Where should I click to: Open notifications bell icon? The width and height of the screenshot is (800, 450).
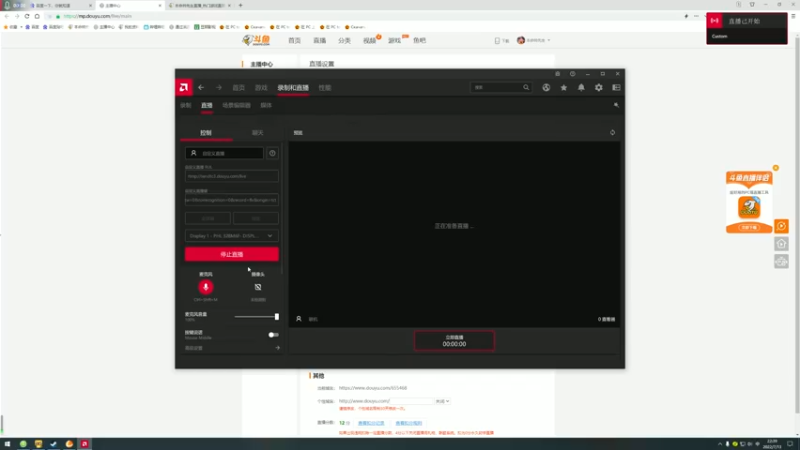(x=581, y=87)
